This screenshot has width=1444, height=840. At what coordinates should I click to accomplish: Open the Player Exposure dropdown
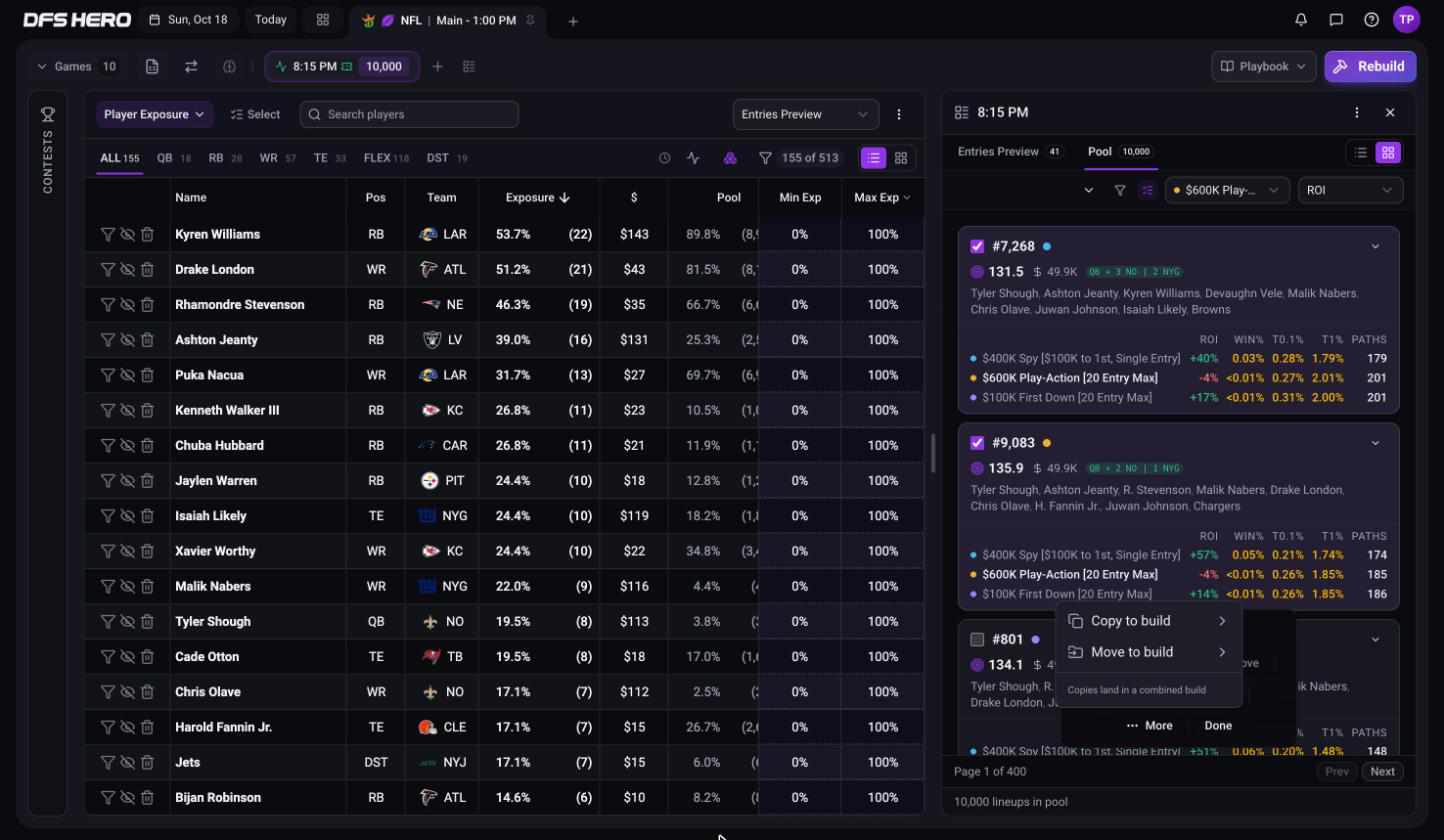coord(155,114)
